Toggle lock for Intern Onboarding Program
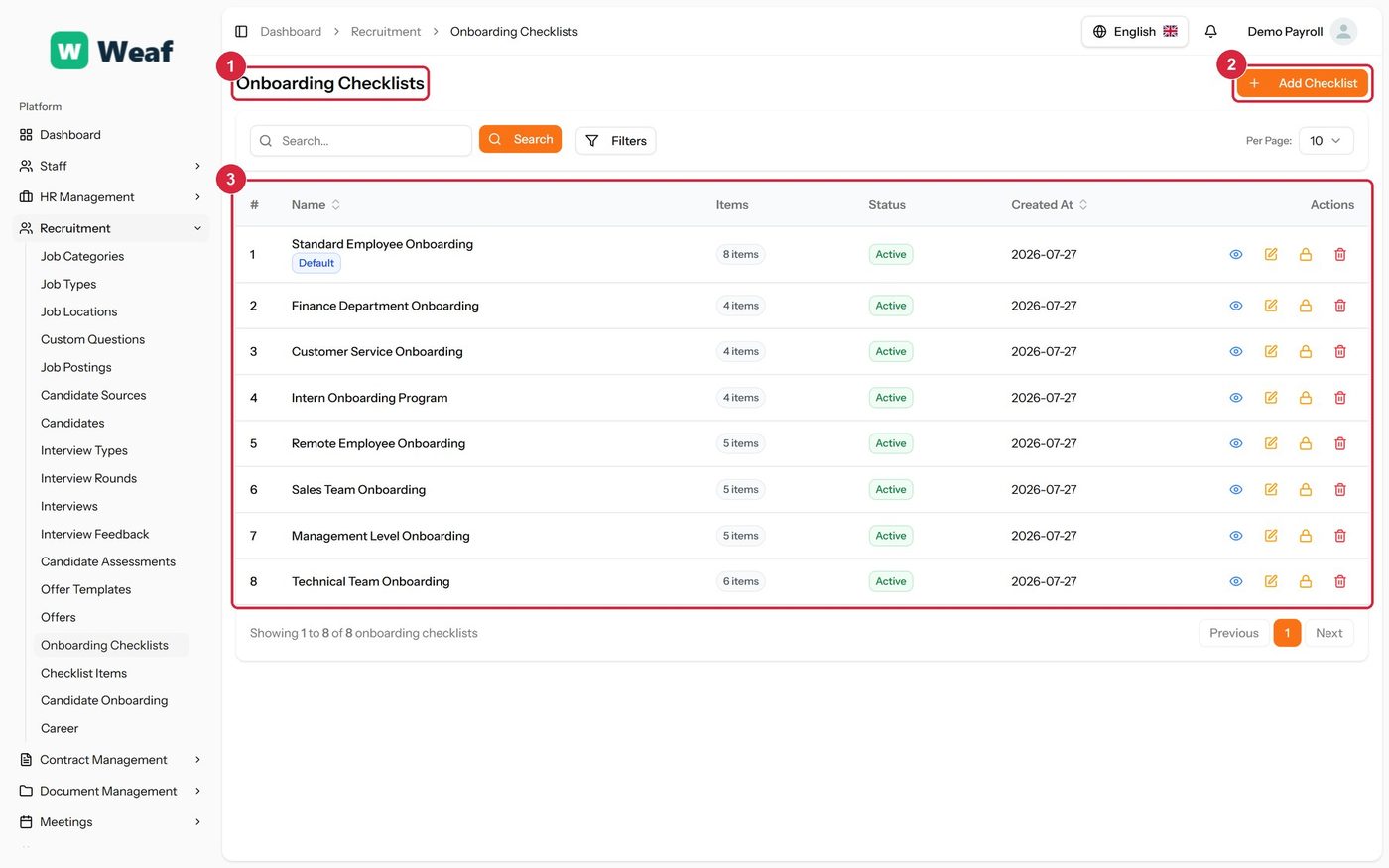 (x=1306, y=398)
